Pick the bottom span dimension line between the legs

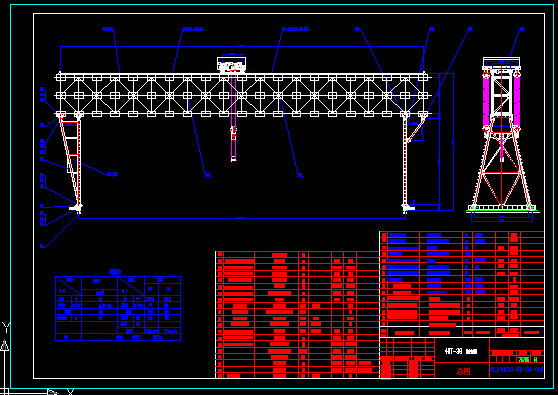[242, 218]
